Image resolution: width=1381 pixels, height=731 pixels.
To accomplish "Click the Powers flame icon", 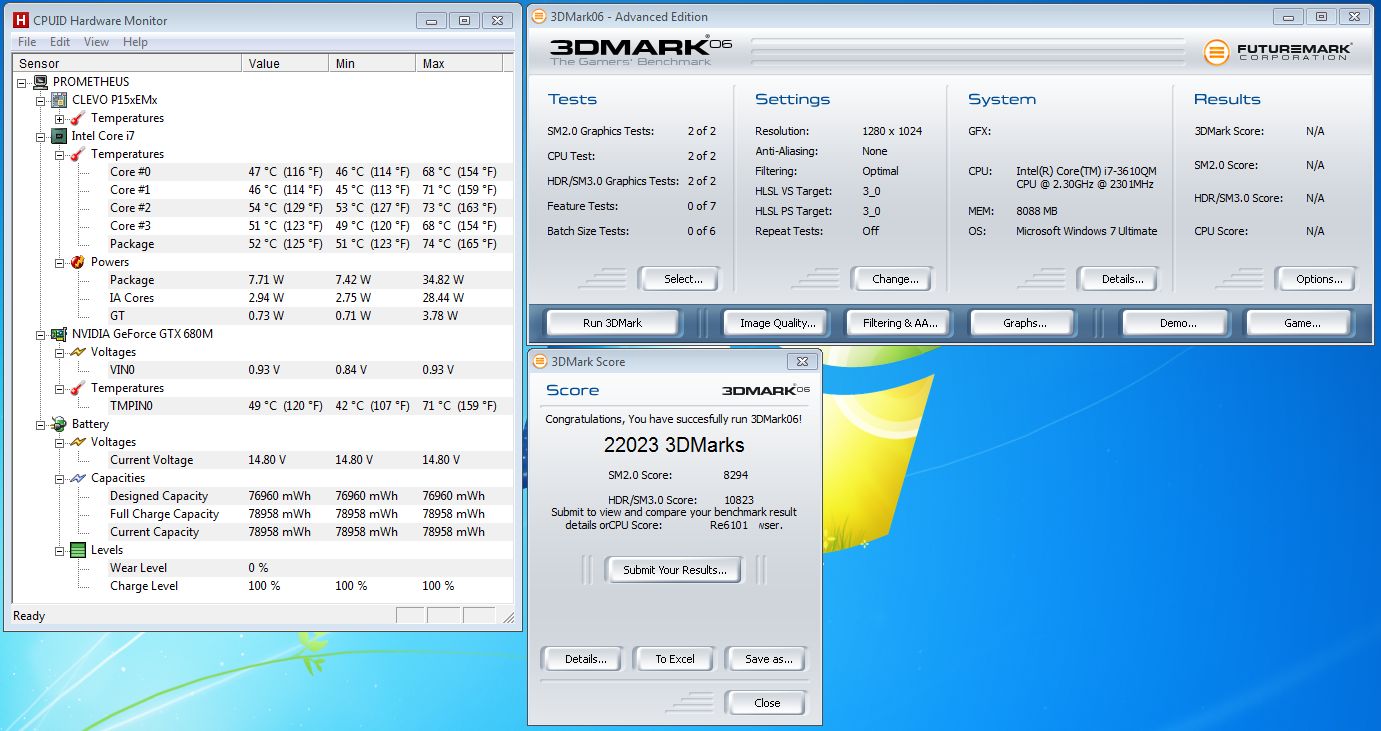I will coord(78,262).
